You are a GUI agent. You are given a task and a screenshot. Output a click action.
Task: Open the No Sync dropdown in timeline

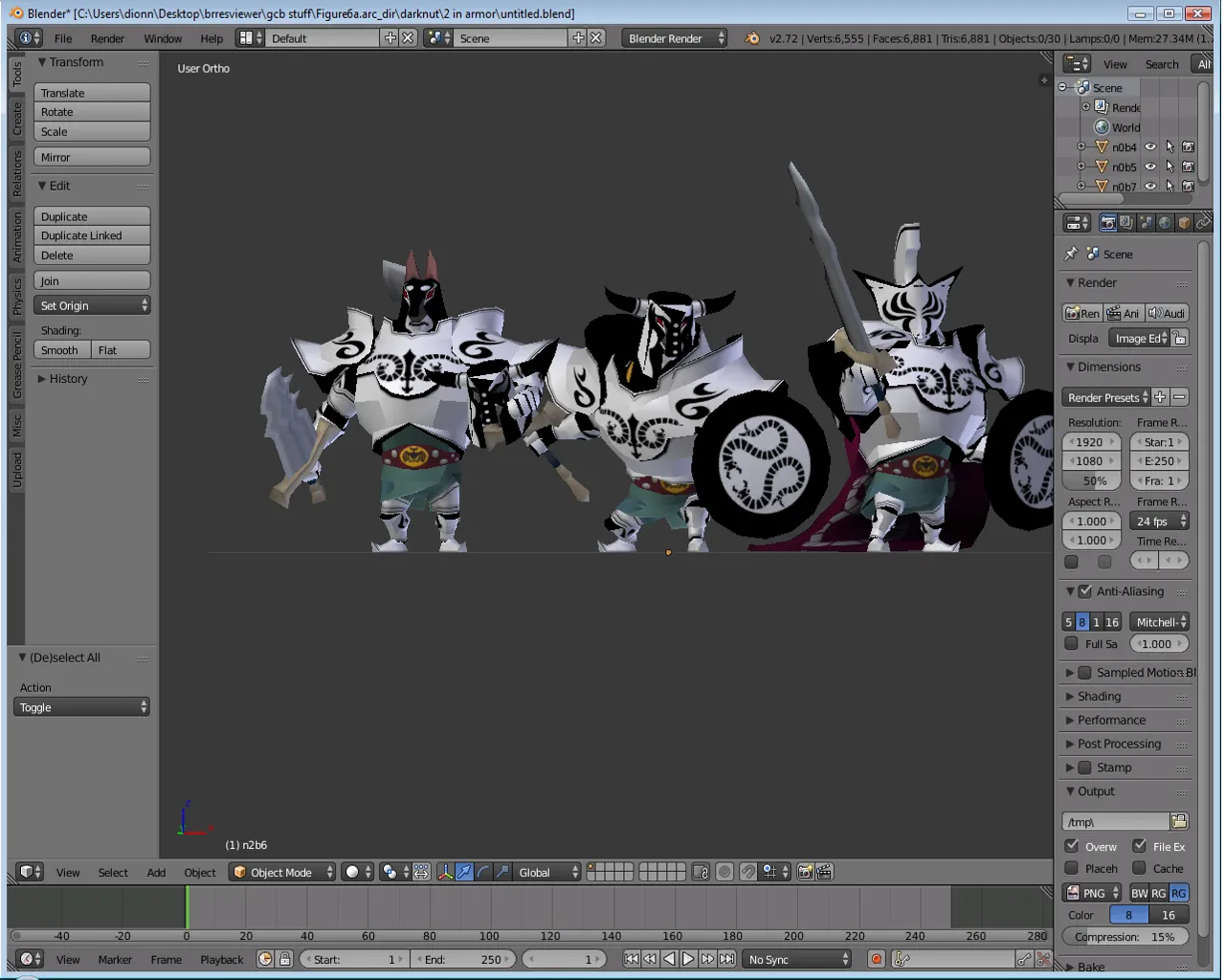pos(798,959)
